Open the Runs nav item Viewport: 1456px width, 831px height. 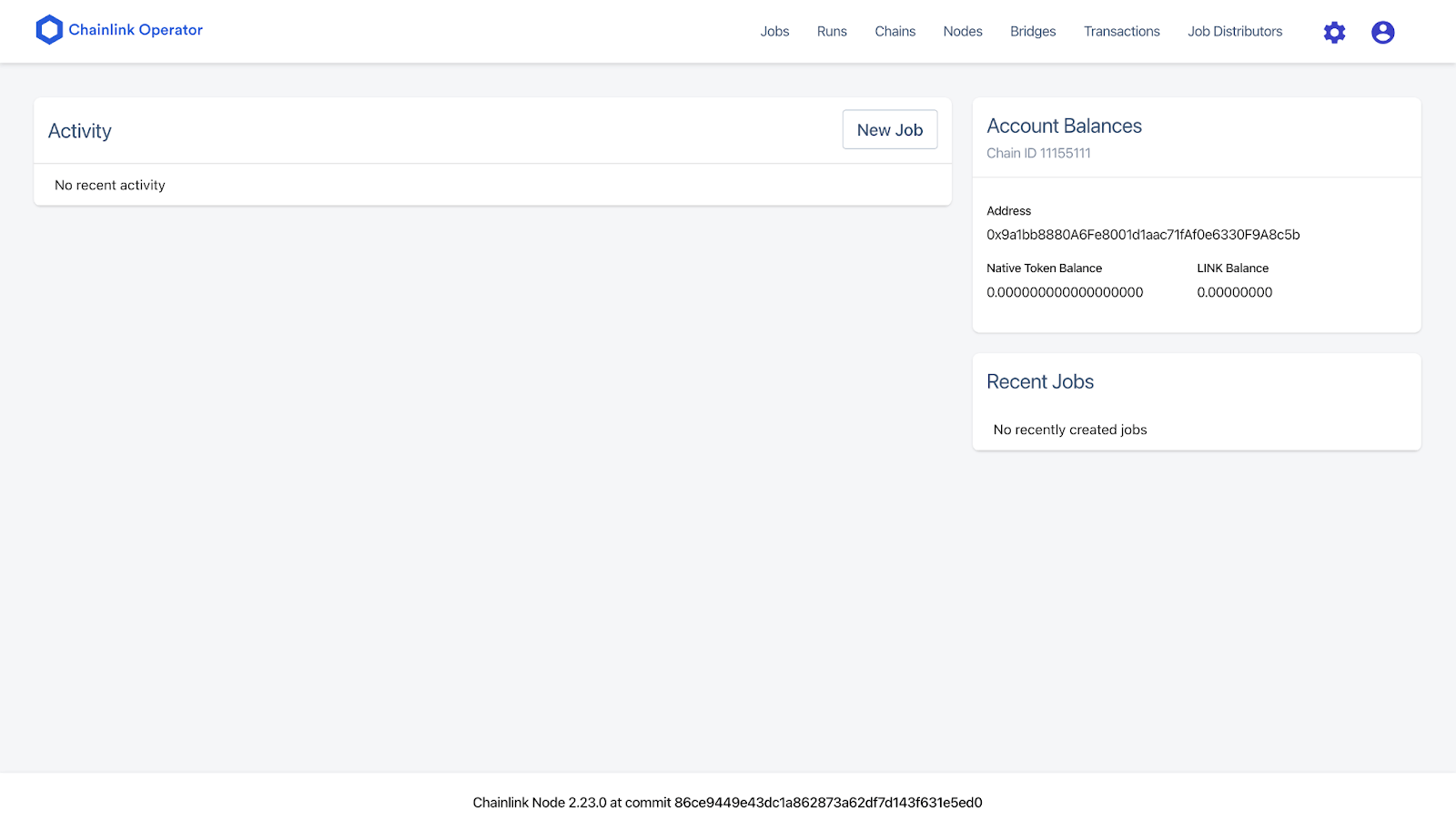click(832, 32)
